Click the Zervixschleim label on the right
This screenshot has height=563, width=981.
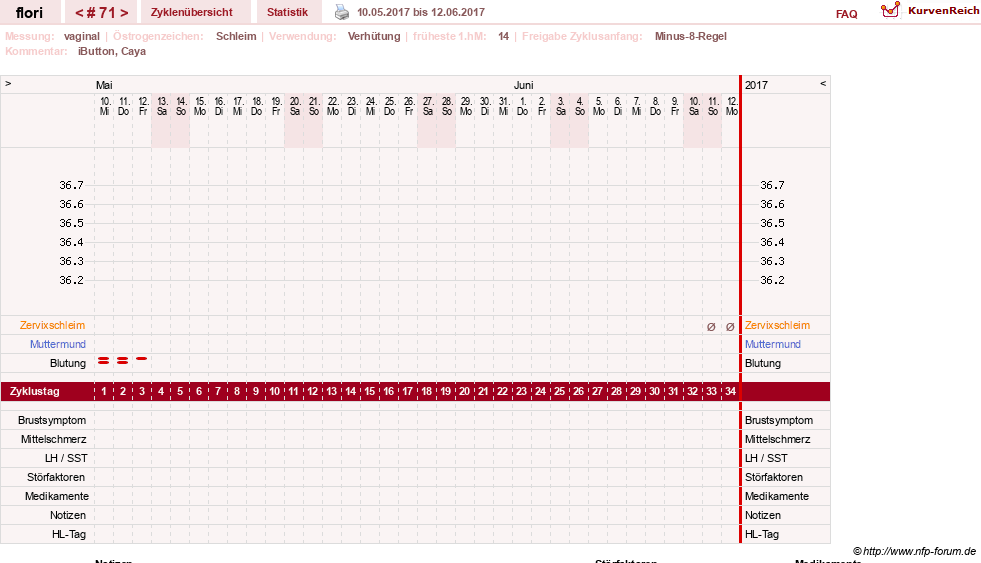pos(777,325)
